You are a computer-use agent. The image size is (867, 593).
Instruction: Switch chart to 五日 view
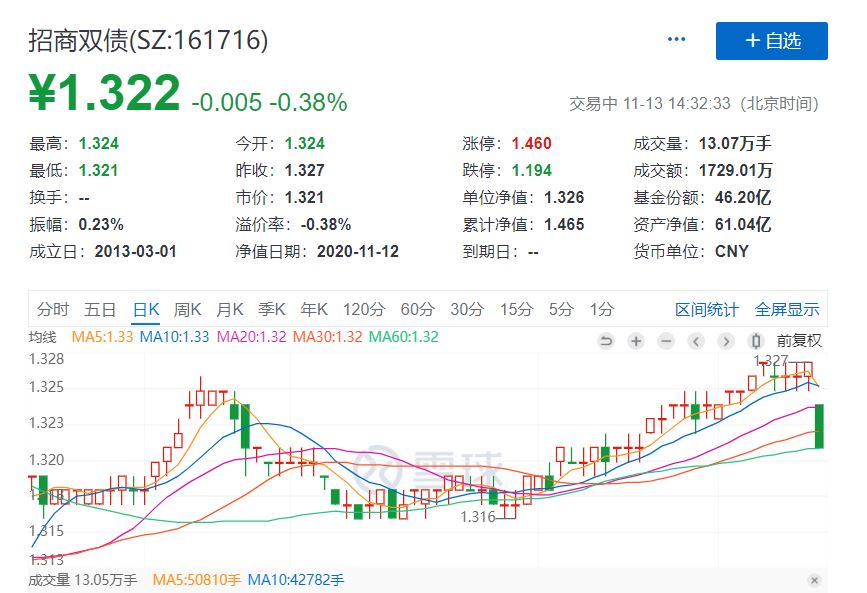(100, 309)
